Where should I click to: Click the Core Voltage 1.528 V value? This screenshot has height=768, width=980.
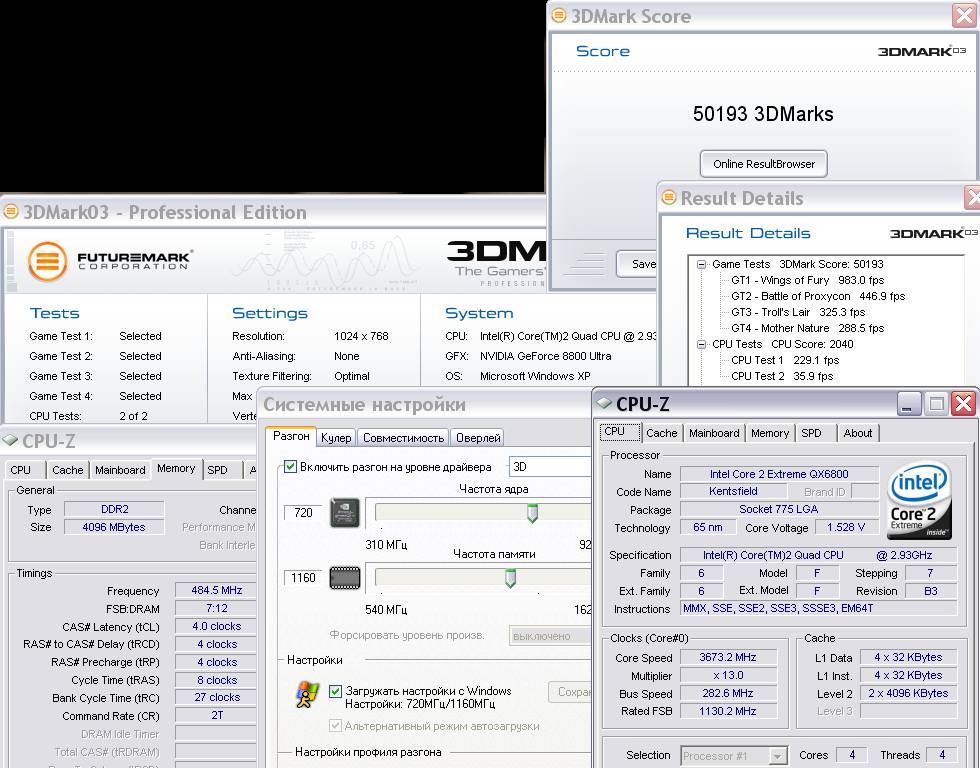846,527
